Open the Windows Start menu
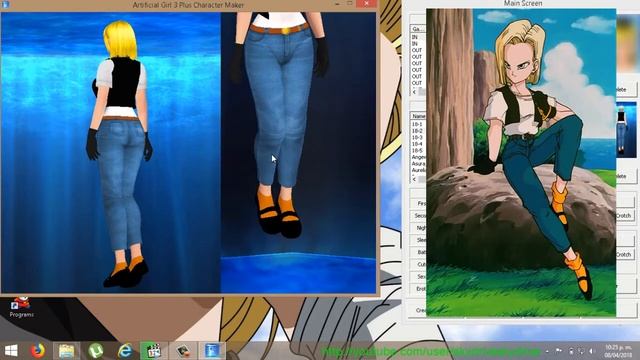Screen dimensions: 640x360 coord(11,351)
